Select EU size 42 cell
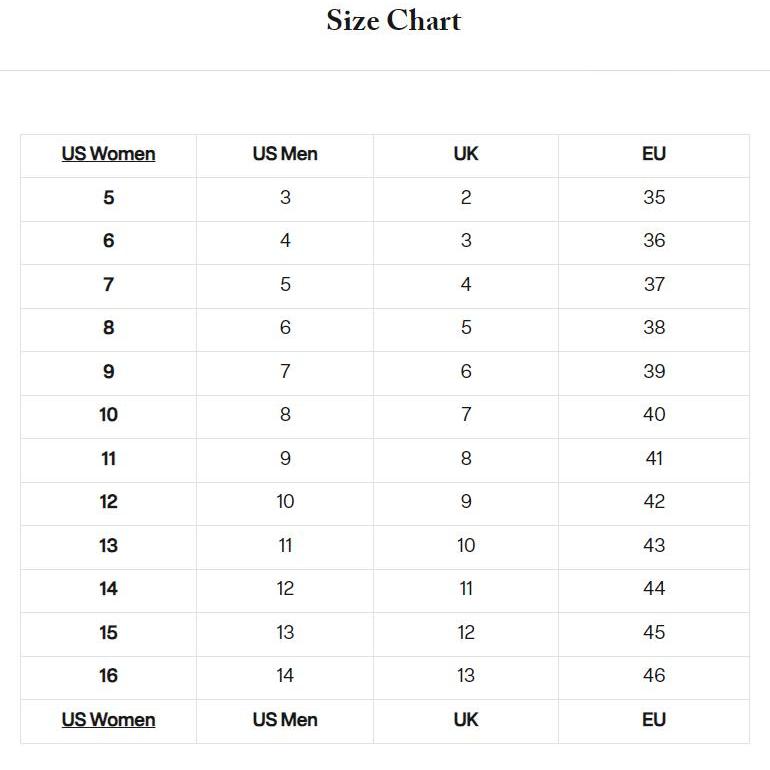This screenshot has height=770, width=770. [x=654, y=502]
